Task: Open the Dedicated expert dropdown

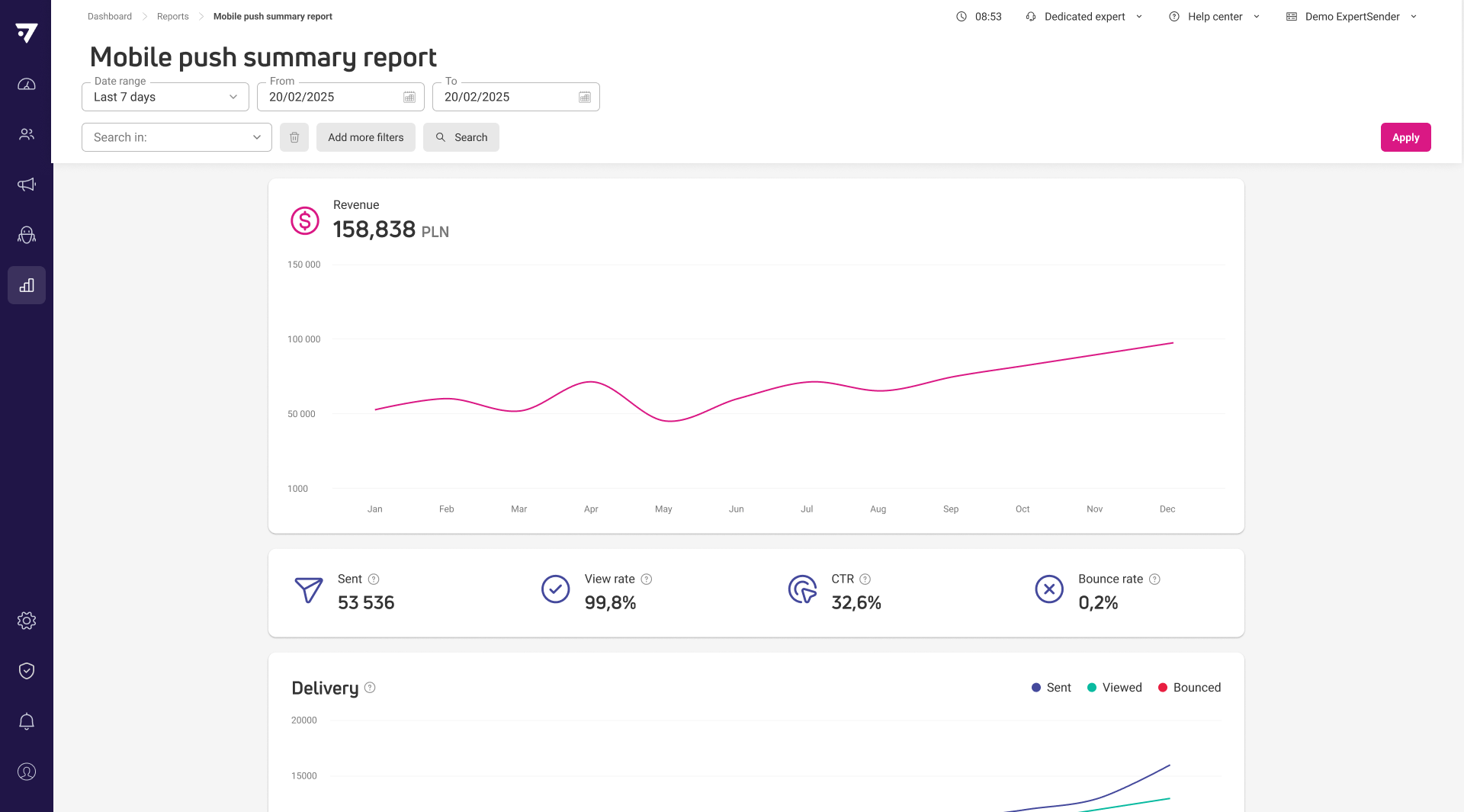Action: coord(1084,17)
